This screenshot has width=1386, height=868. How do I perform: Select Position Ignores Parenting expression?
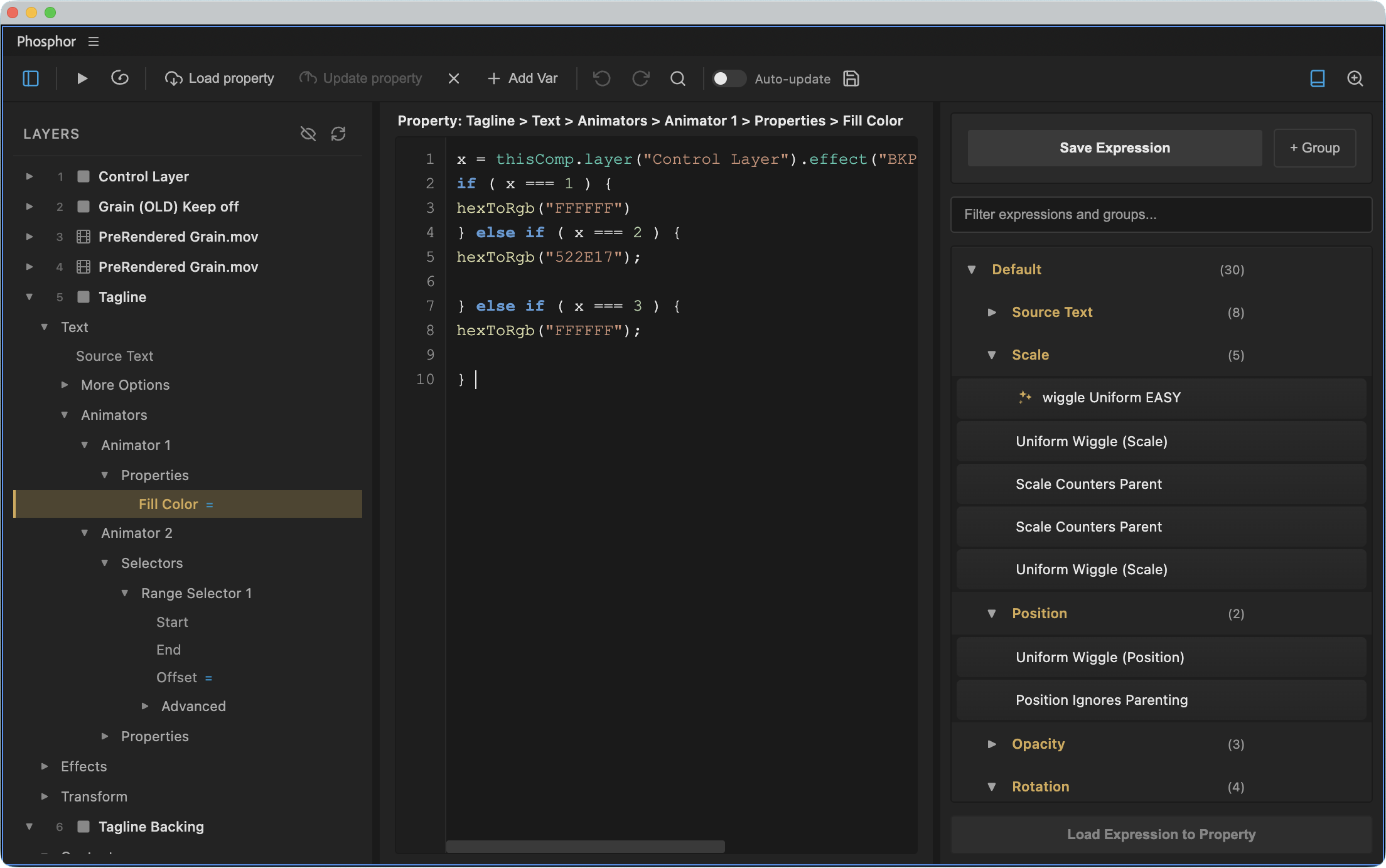(x=1161, y=700)
